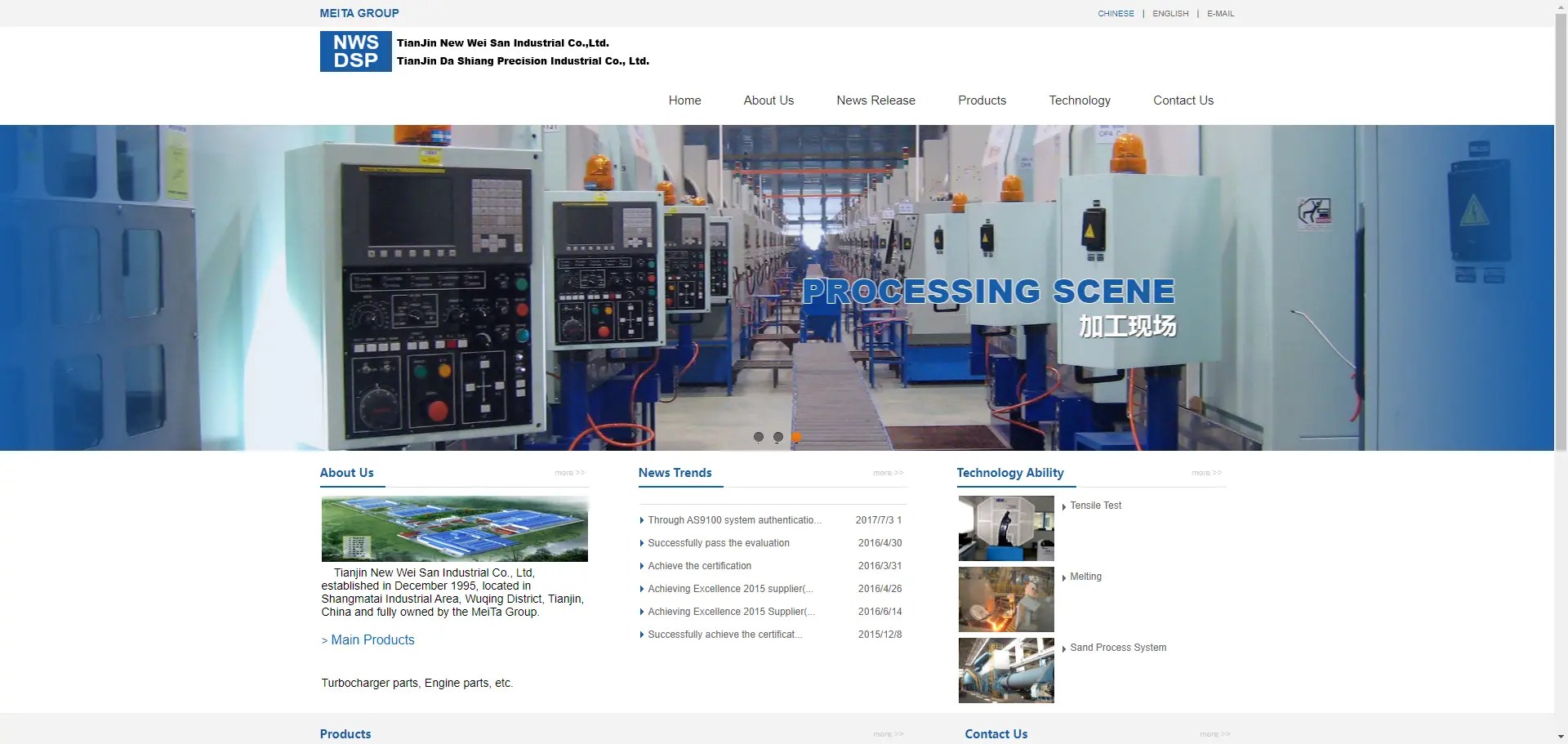The width and height of the screenshot is (1568, 744).
Task: Open the E-MAIL link in the header
Action: coord(1220,13)
